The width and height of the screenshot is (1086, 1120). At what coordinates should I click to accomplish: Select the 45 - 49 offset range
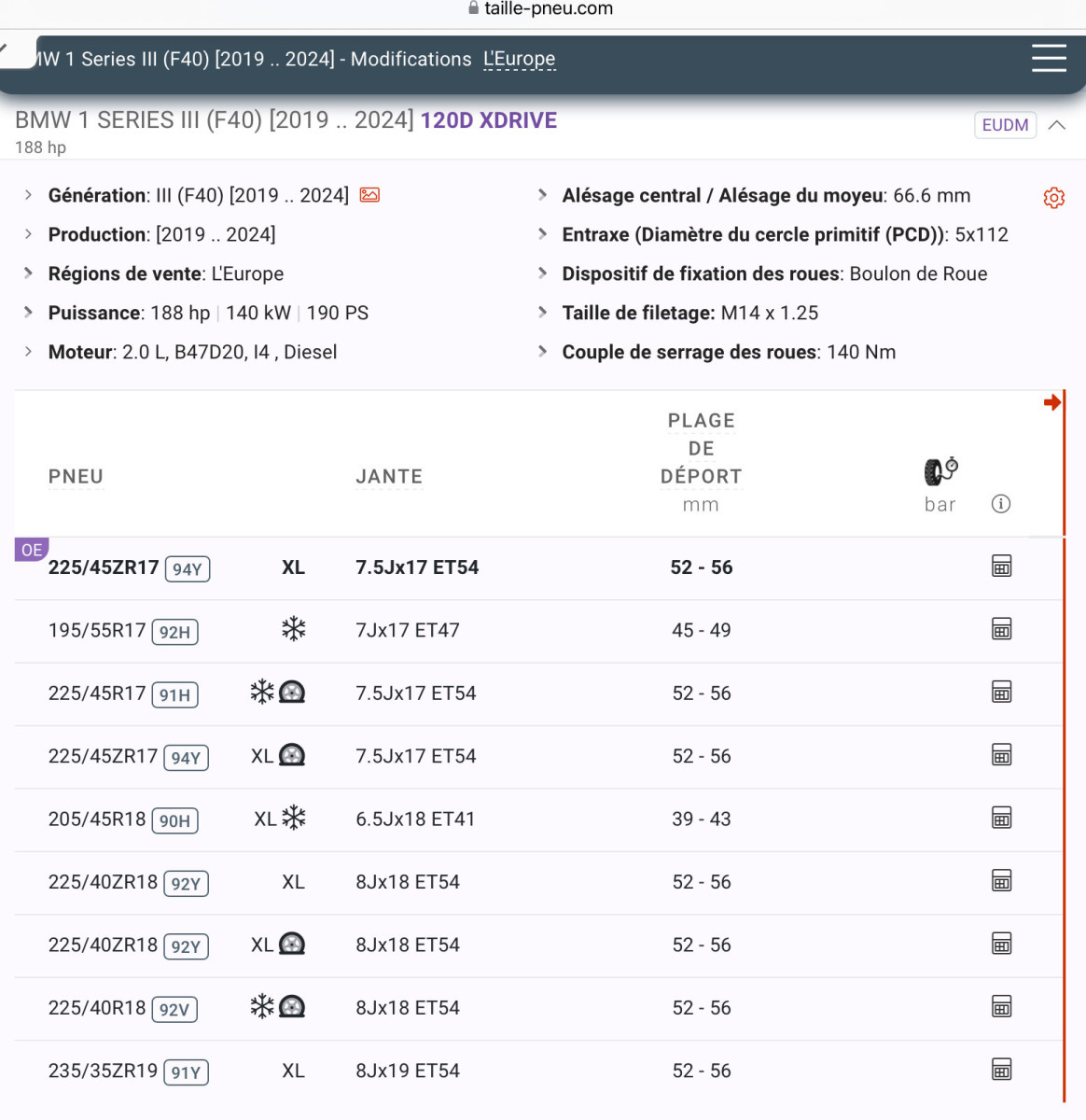click(x=702, y=630)
